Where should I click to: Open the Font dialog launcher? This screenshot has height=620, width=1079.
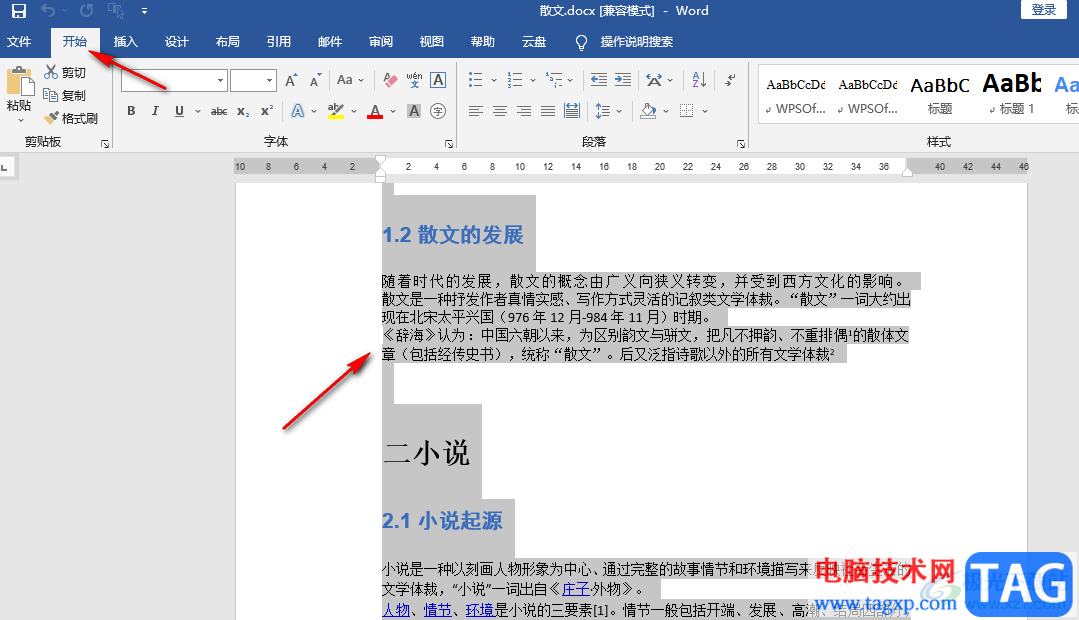click(x=449, y=144)
